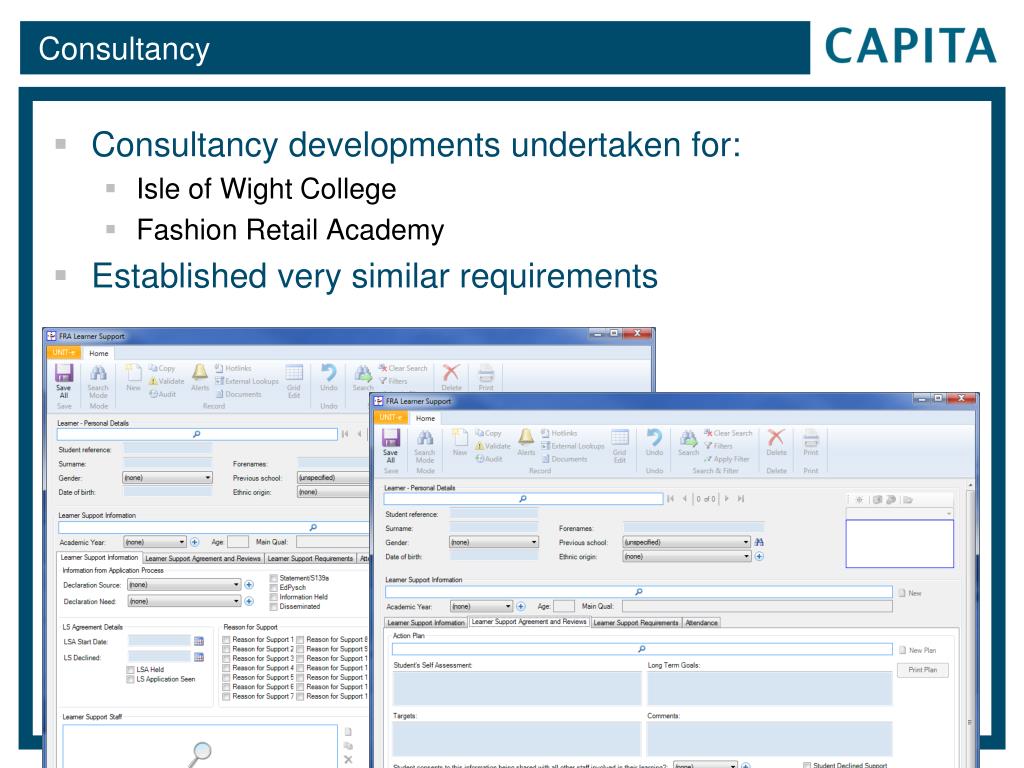Go to next record arrow in front window
Image resolution: width=1024 pixels, height=768 pixels.
pos(726,498)
